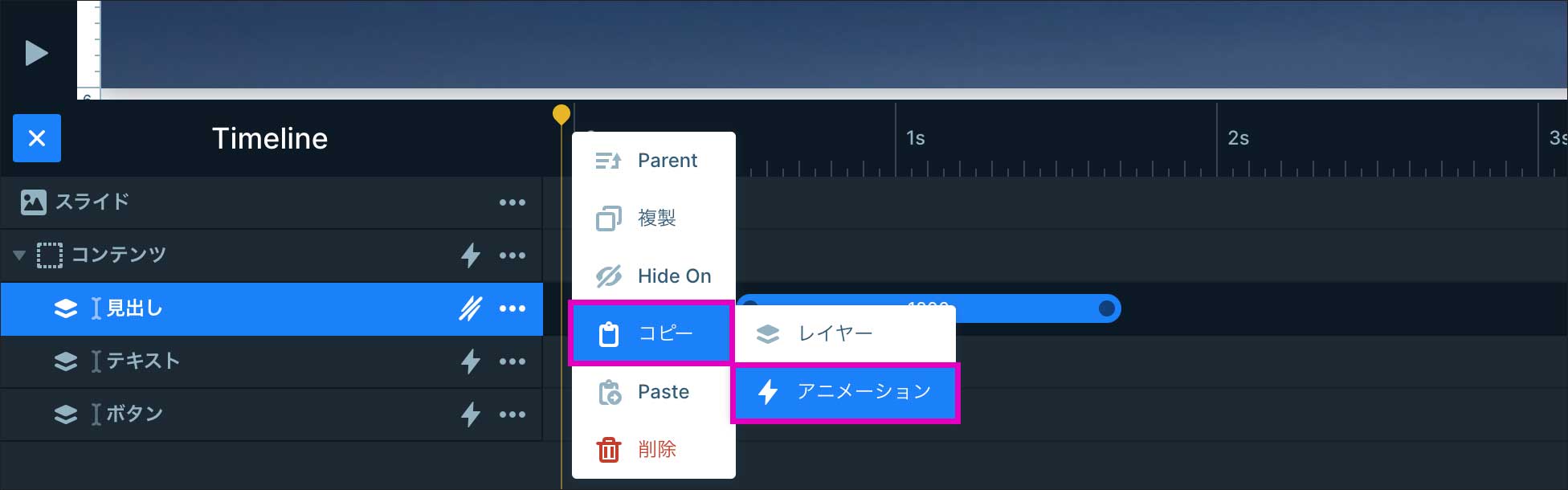This screenshot has width=1568, height=490.
Task: Choose Parent from the context menu
Action: (x=652, y=161)
